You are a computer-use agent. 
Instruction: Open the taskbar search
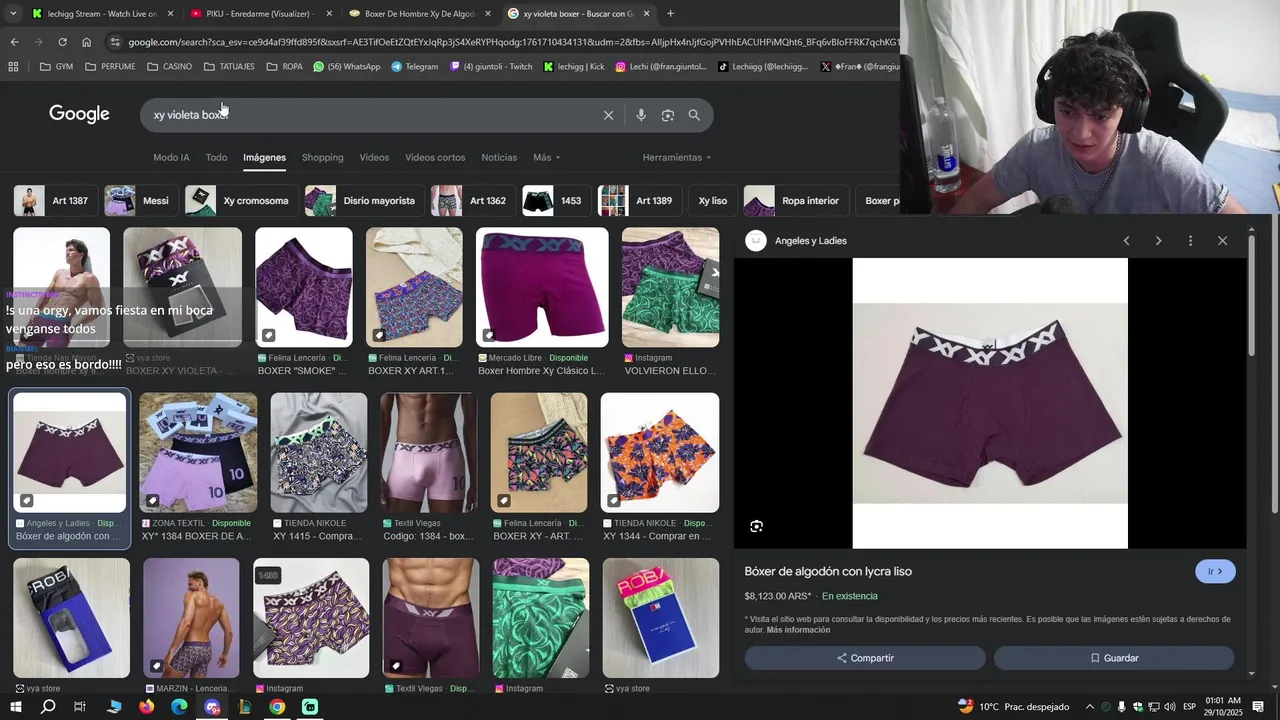click(48, 707)
